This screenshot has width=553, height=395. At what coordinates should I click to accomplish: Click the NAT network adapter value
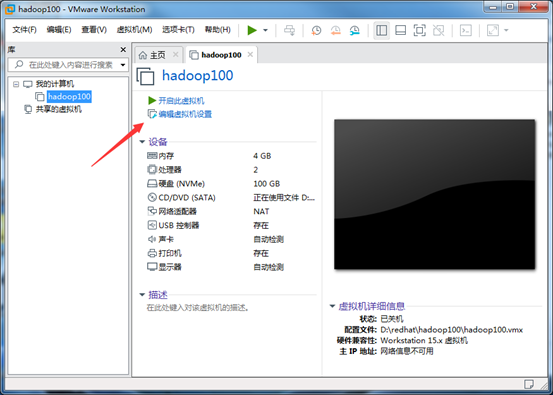(x=261, y=211)
